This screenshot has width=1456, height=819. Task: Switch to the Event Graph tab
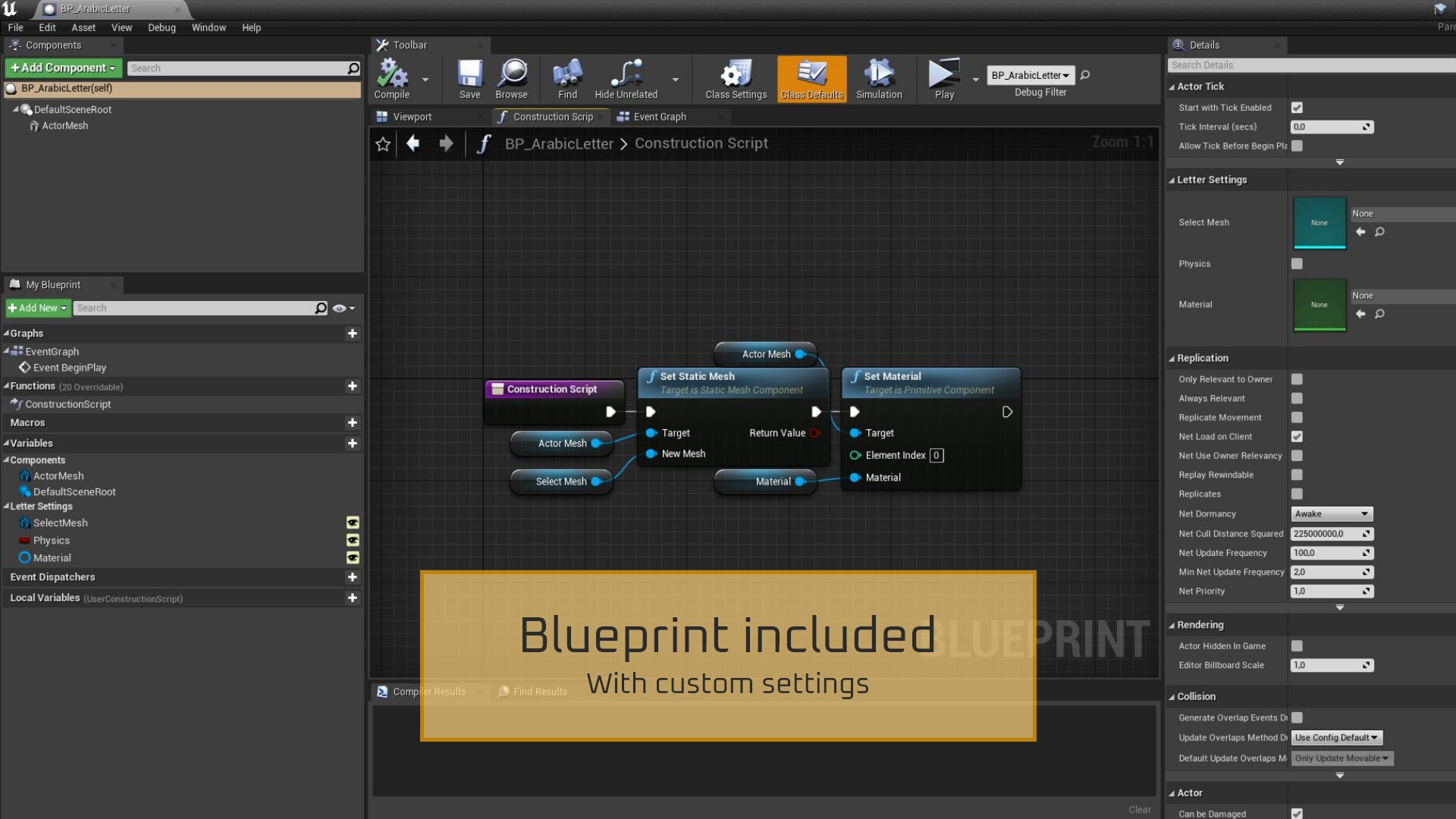(x=659, y=117)
